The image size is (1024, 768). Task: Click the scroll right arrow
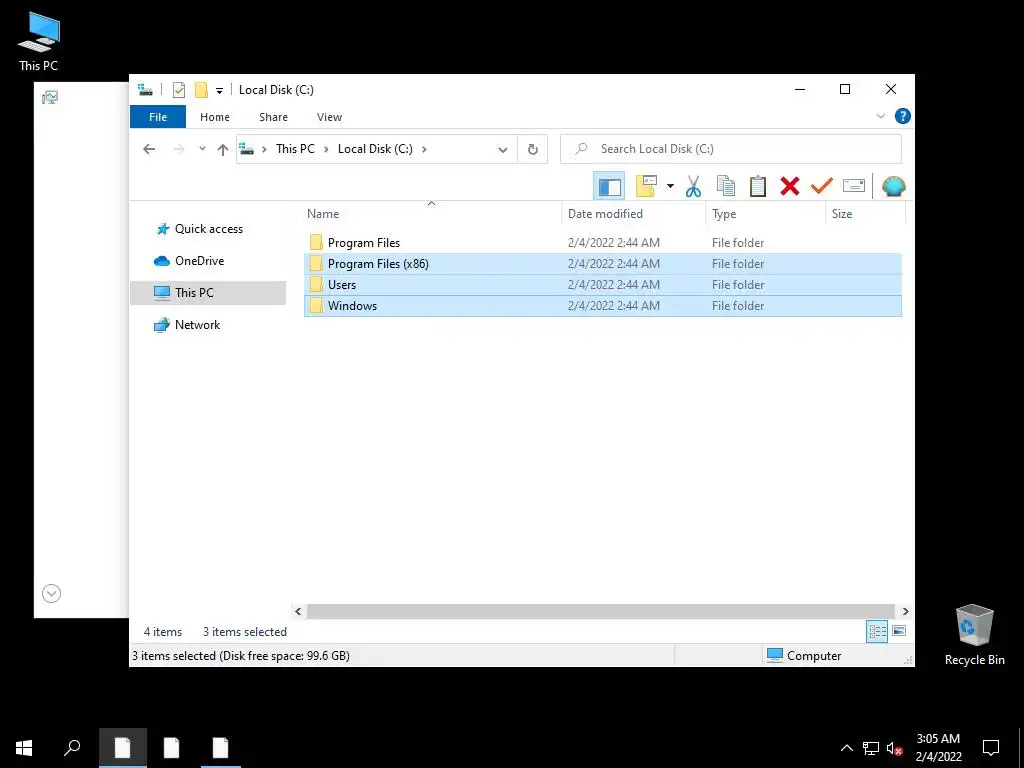click(x=905, y=611)
